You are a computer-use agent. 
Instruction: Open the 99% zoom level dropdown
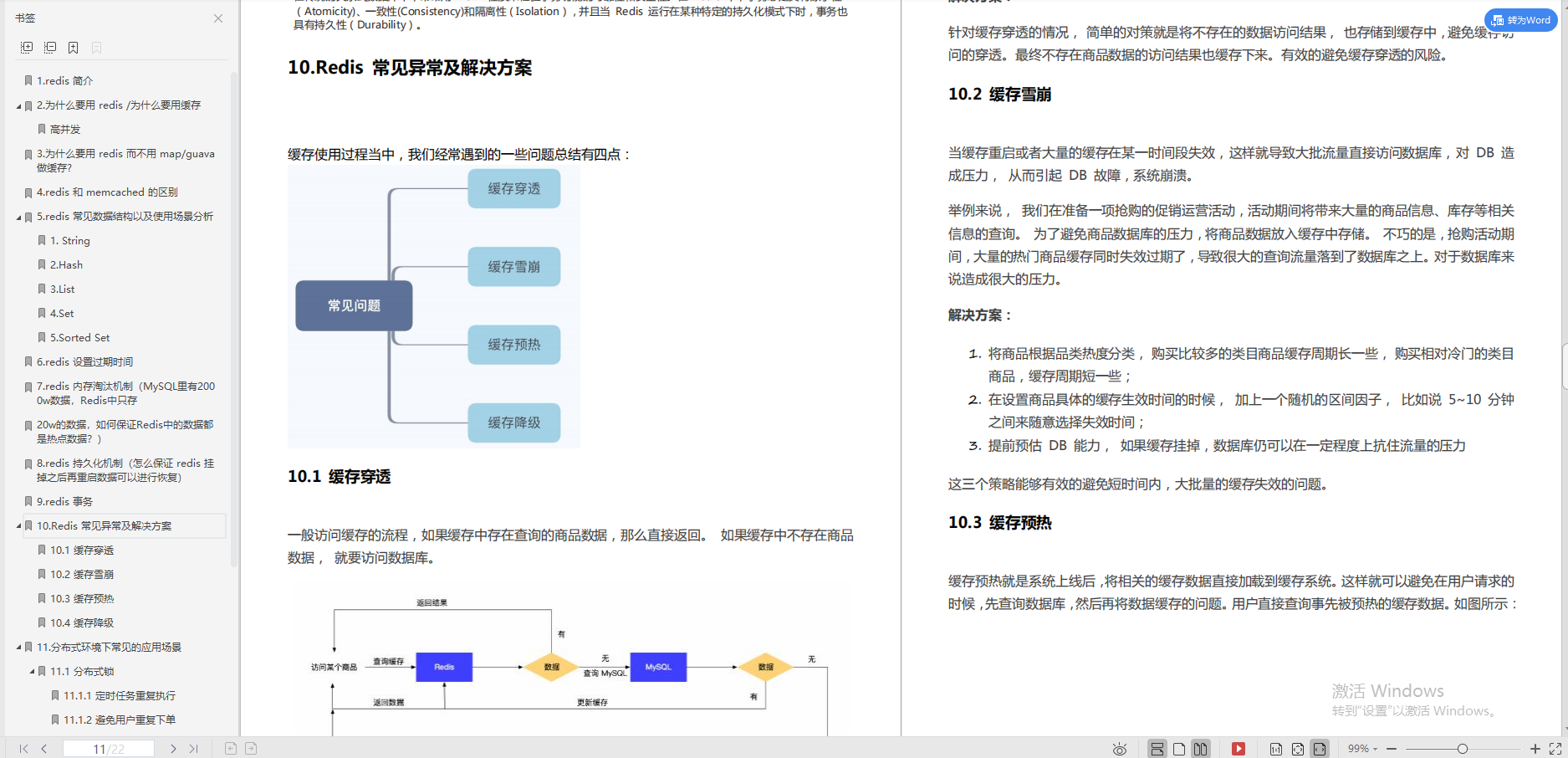point(1359,749)
